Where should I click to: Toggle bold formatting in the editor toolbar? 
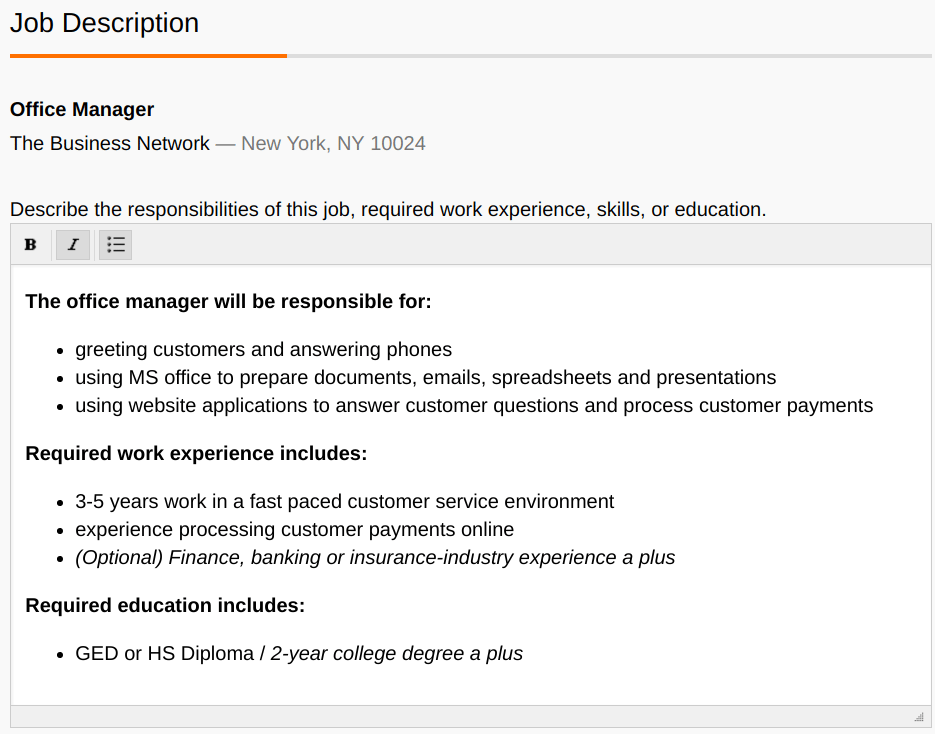(x=30, y=244)
